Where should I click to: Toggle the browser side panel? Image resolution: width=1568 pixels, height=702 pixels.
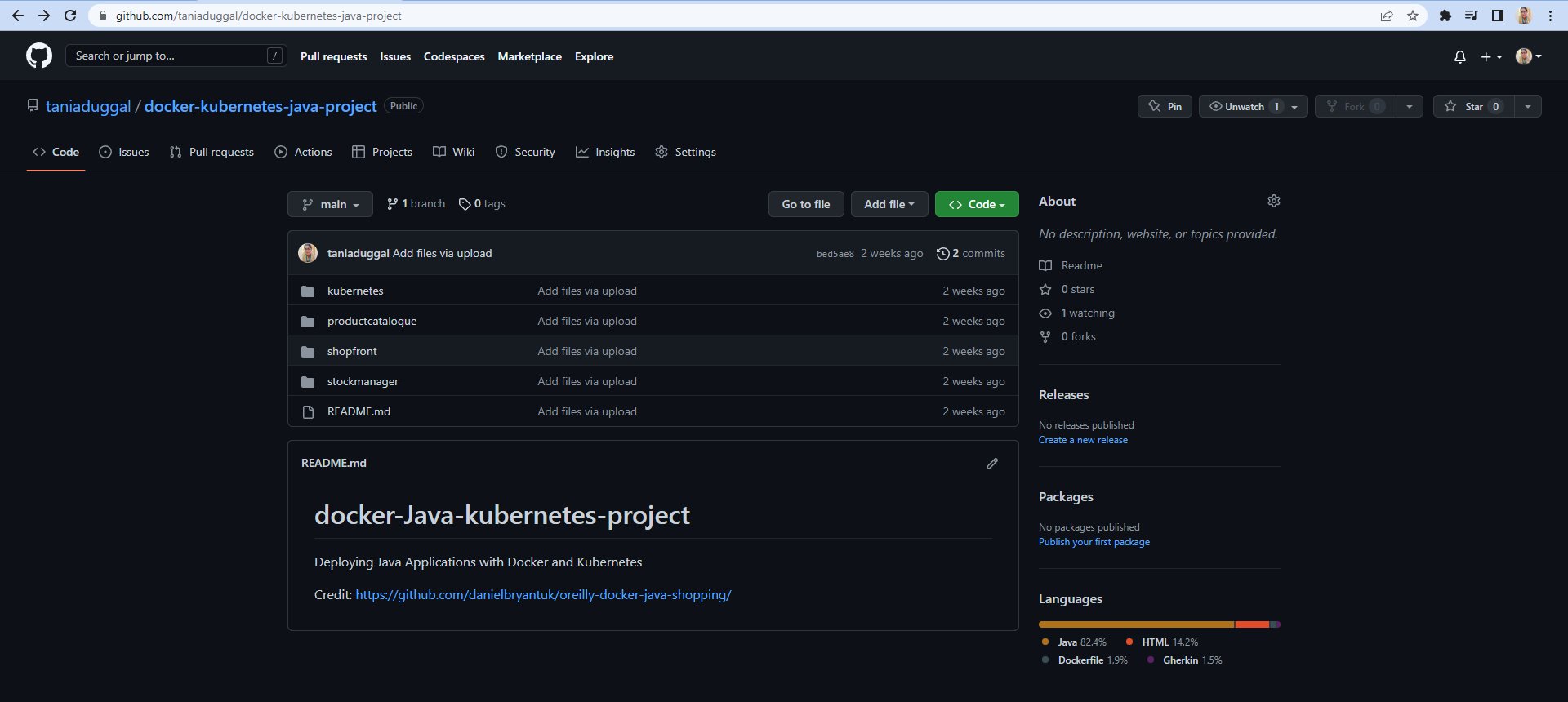pos(1498,16)
